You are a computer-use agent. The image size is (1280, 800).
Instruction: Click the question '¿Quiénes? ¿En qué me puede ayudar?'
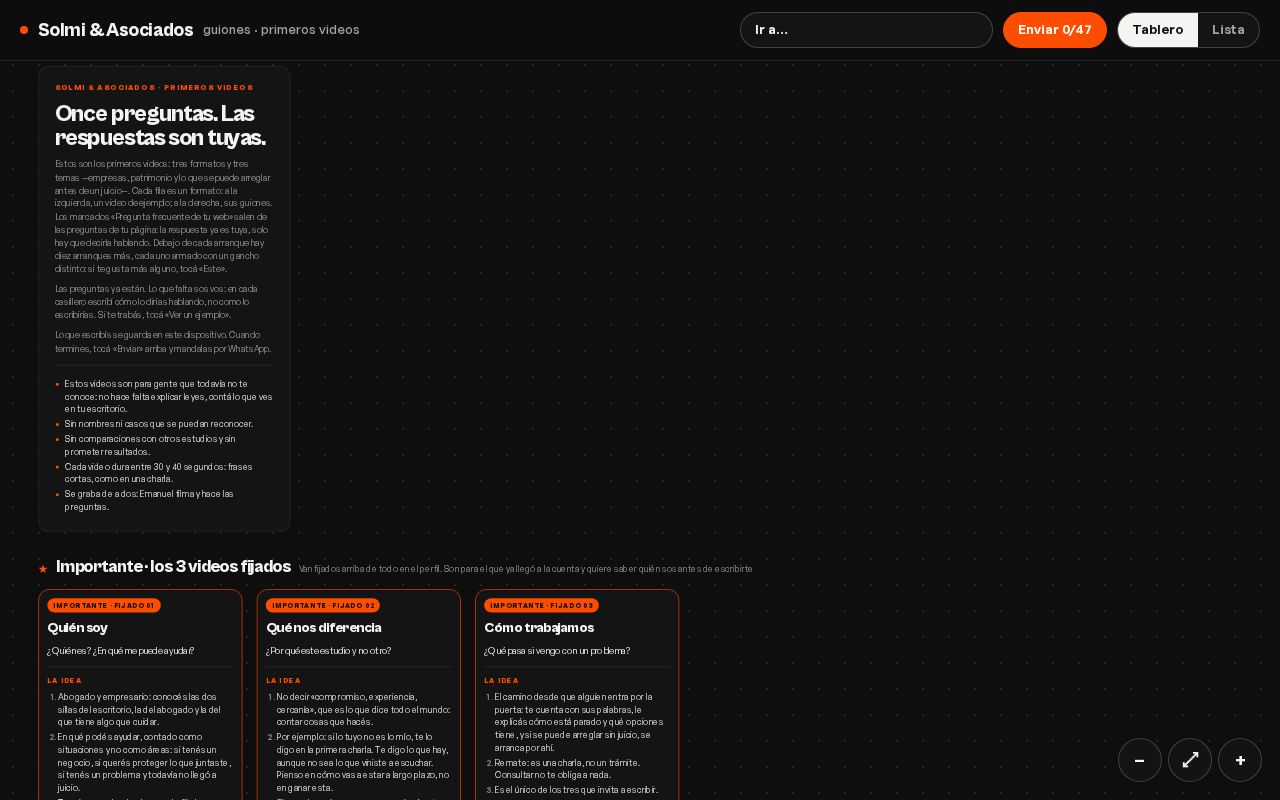point(121,651)
